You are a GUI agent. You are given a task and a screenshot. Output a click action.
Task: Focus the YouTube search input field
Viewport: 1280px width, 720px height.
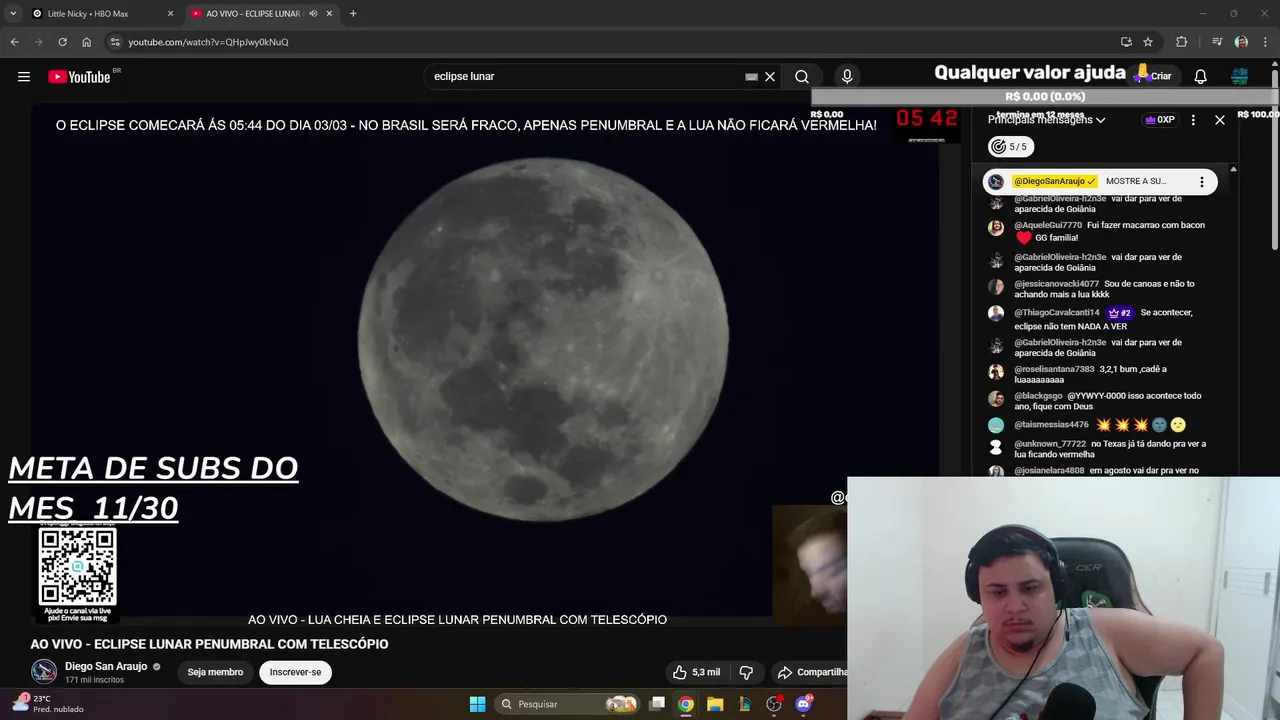coord(587,76)
